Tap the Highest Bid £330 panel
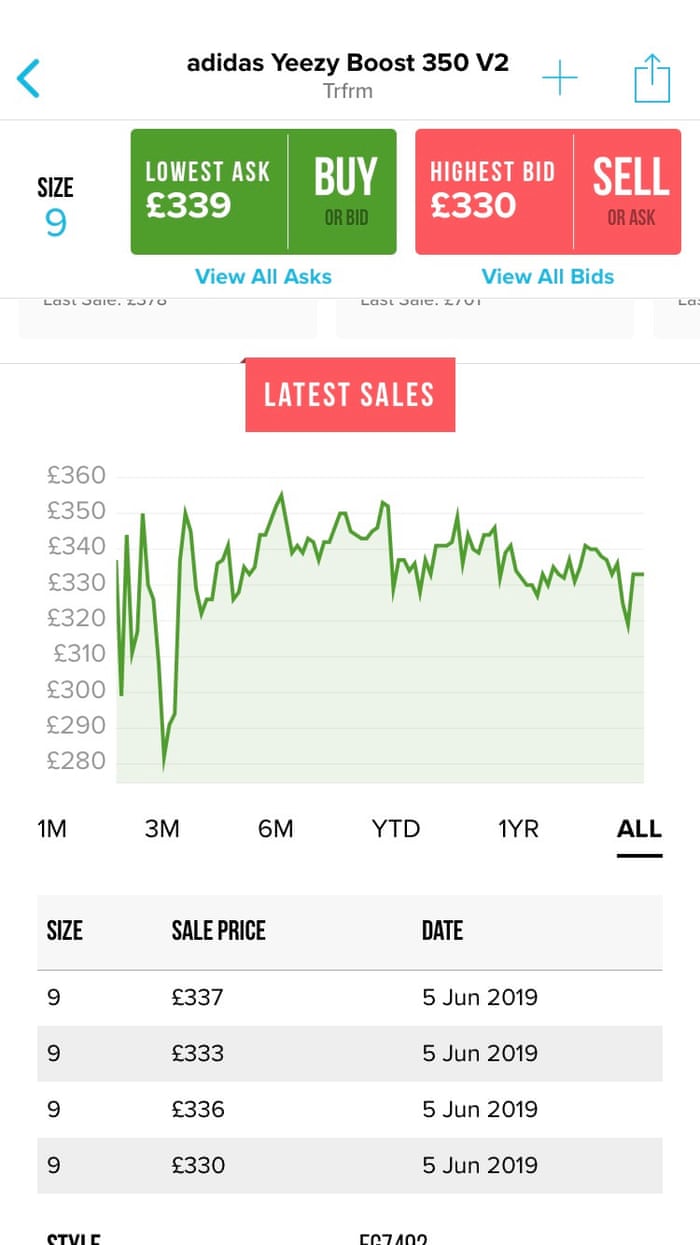700x1245 pixels. pyautogui.click(x=494, y=191)
